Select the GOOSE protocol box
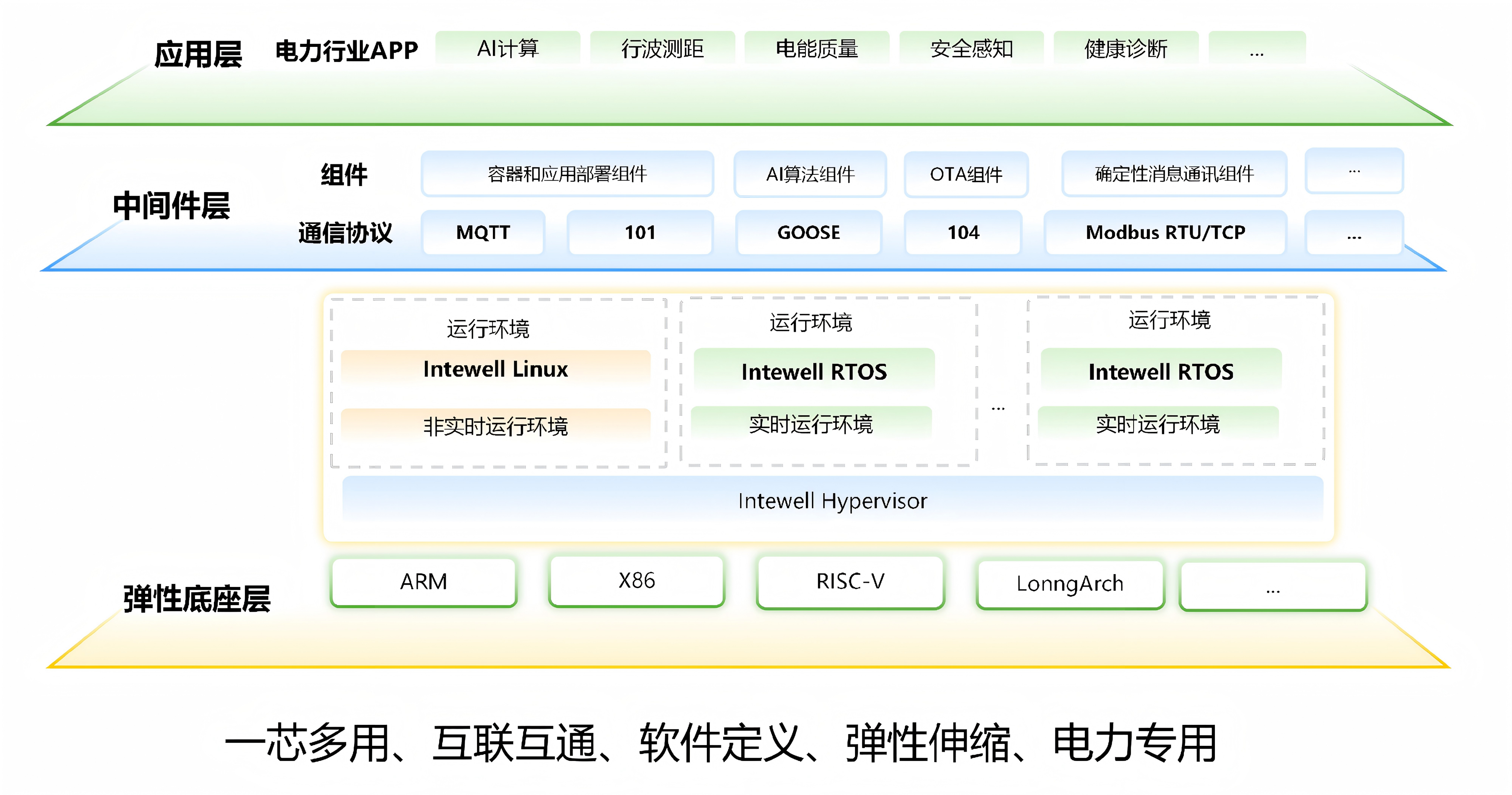Screen dimensions: 1512x795 809,232
